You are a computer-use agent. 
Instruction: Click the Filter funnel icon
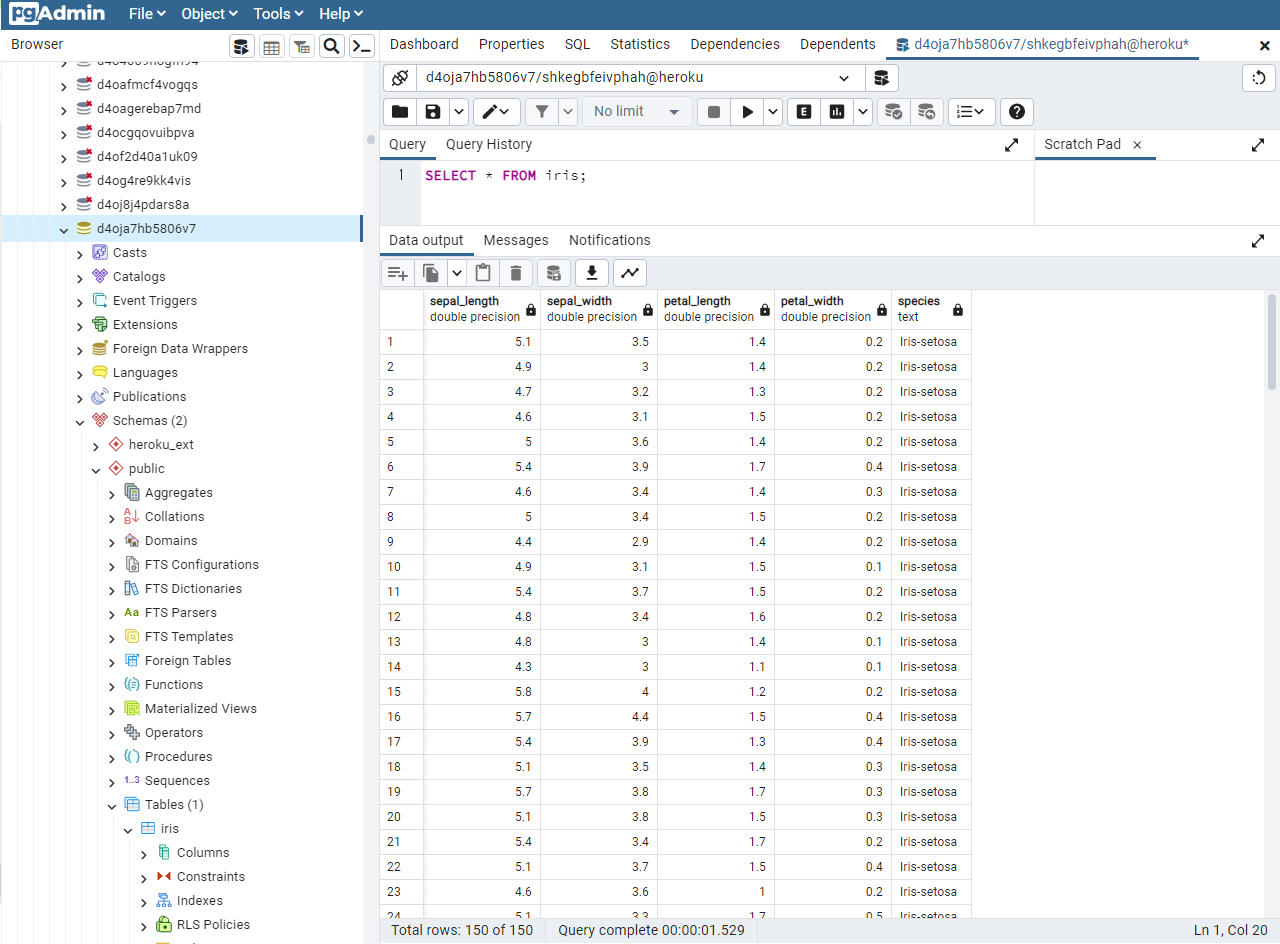(x=541, y=112)
